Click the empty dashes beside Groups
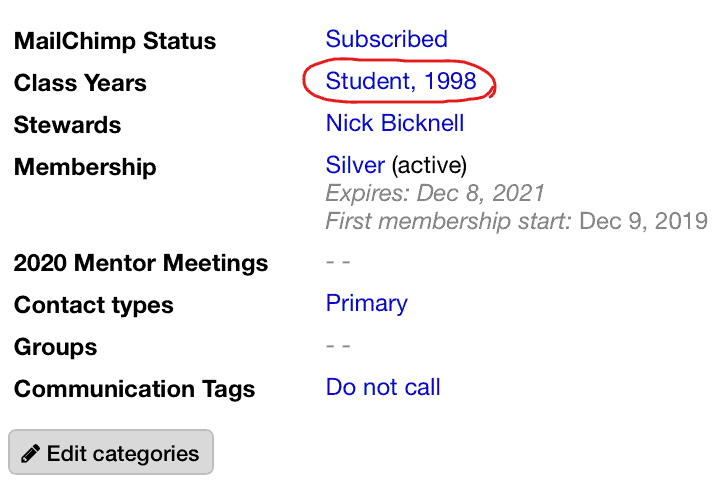This screenshot has height=499, width=723. [338, 346]
